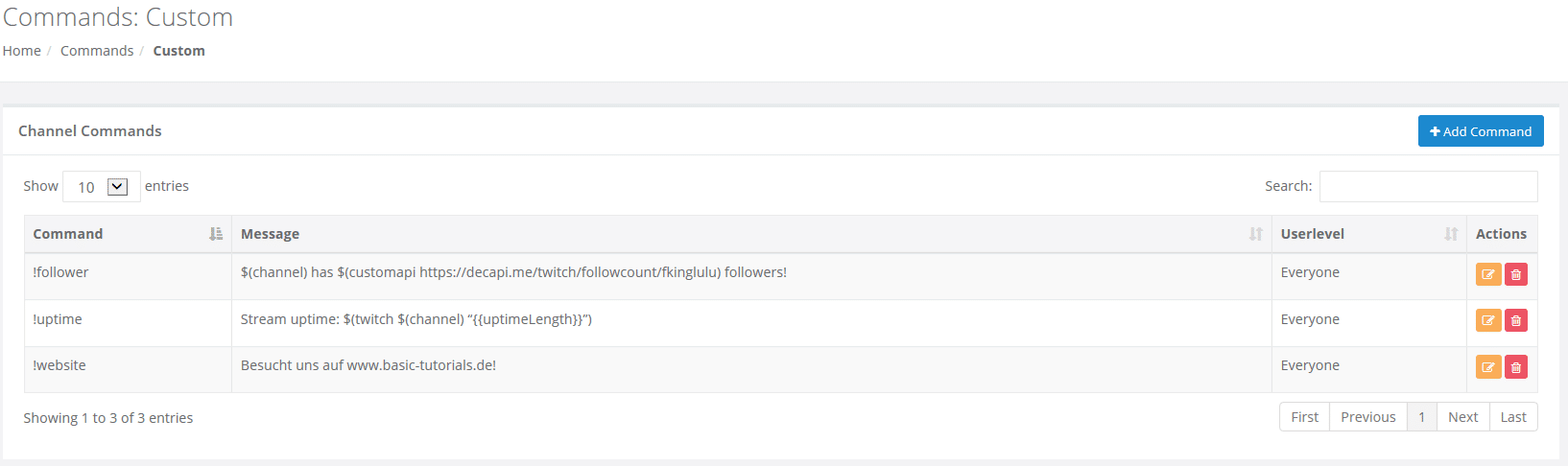Go to First page
Screen dimensions: 1568x466
[x=1304, y=417]
